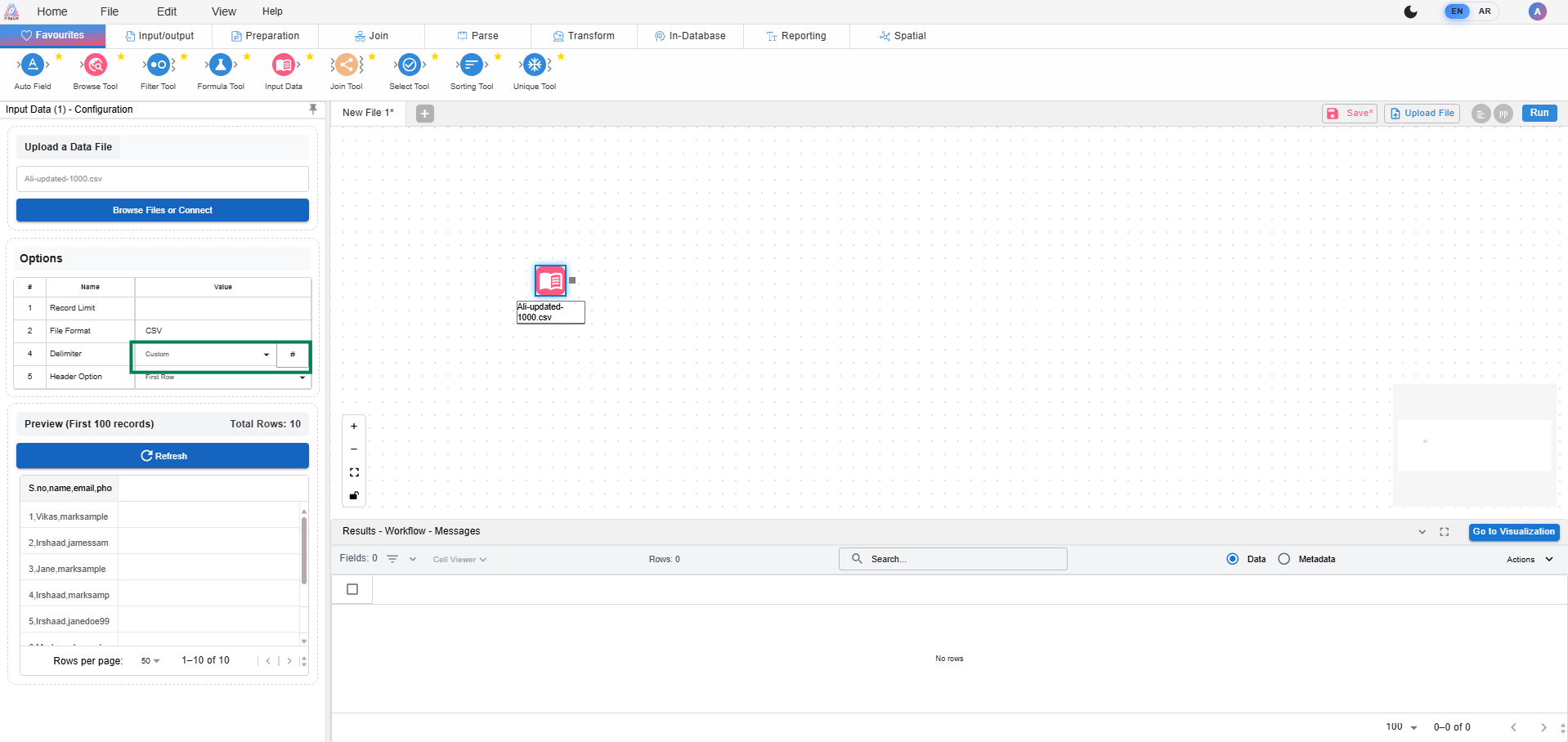Click the results Search field
The image size is (1568, 742).
click(x=952, y=559)
